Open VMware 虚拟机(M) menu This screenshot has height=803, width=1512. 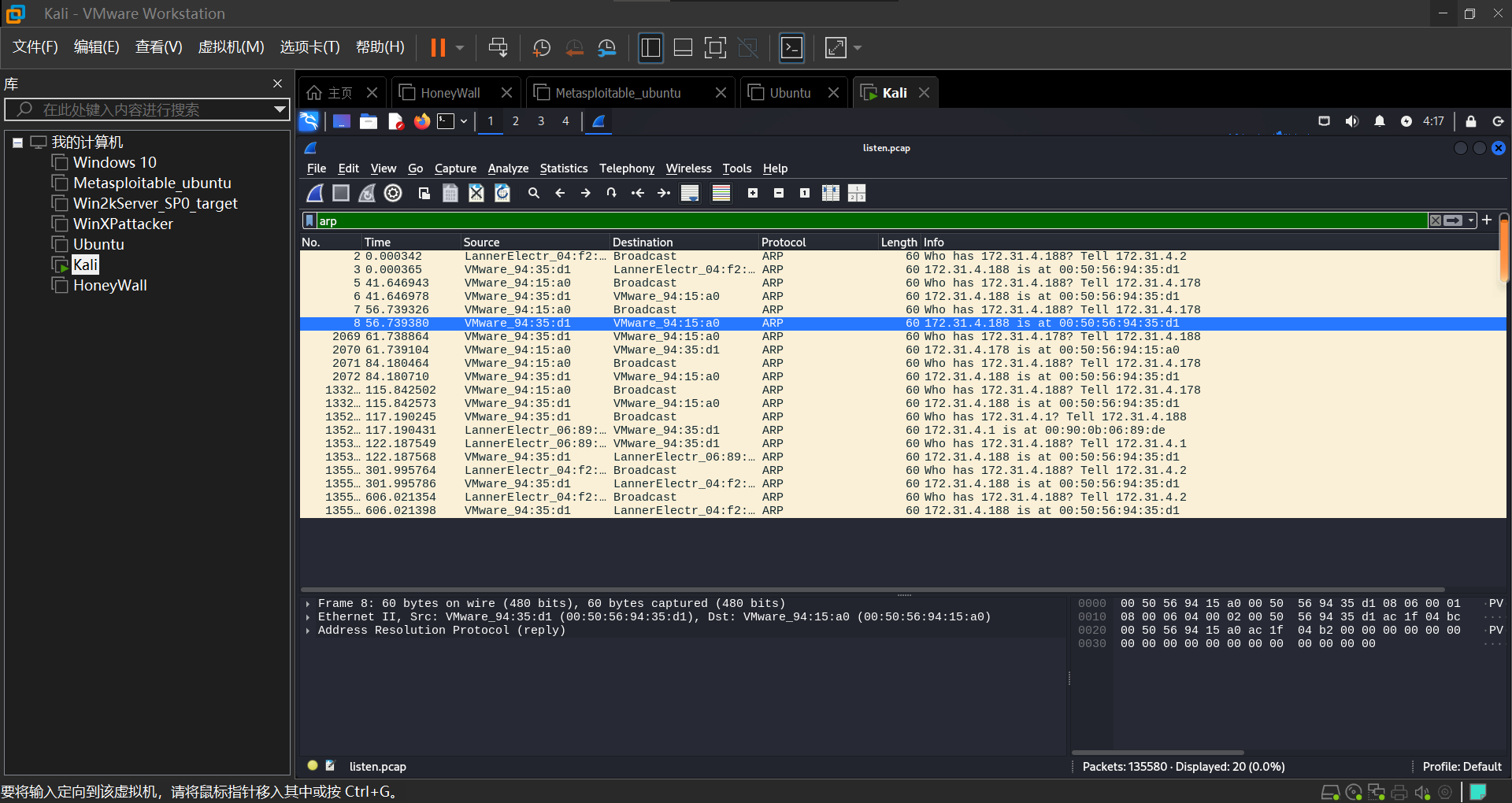tap(231, 47)
